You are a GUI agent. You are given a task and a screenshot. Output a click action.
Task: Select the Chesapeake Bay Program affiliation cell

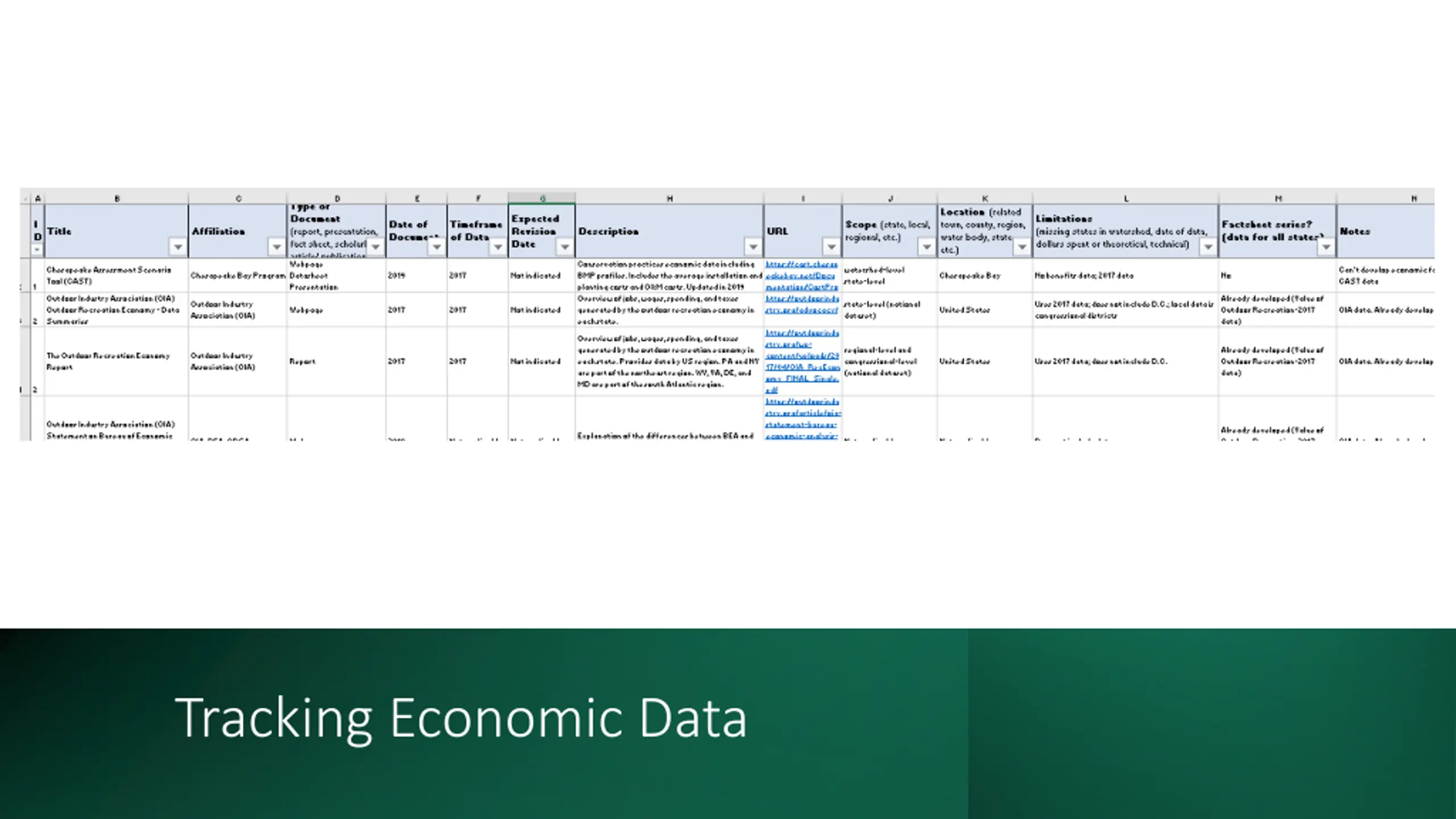238,275
